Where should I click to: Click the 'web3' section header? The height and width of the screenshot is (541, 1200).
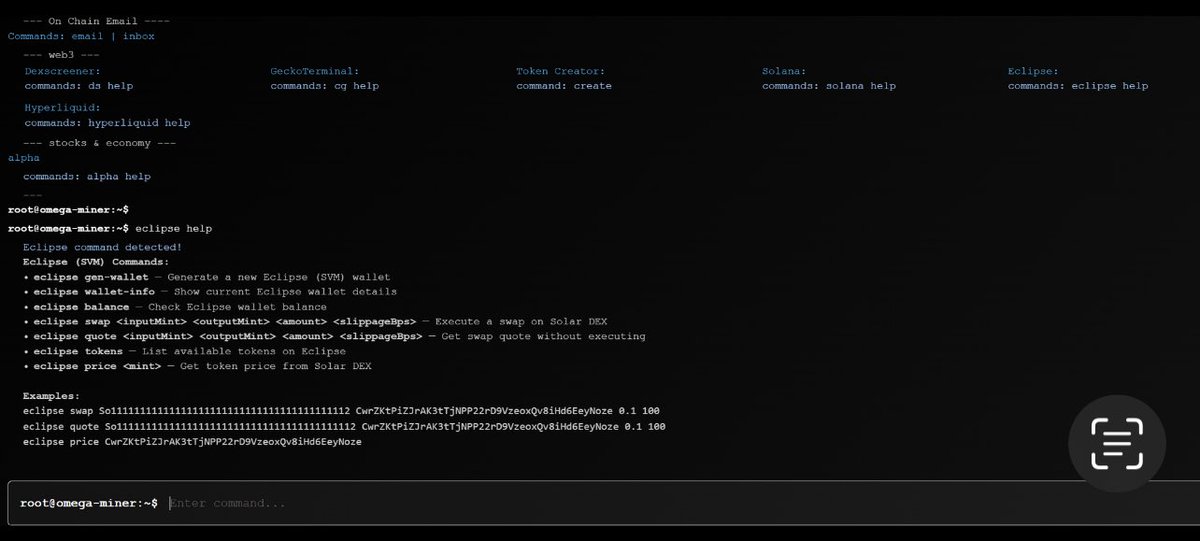pos(62,54)
